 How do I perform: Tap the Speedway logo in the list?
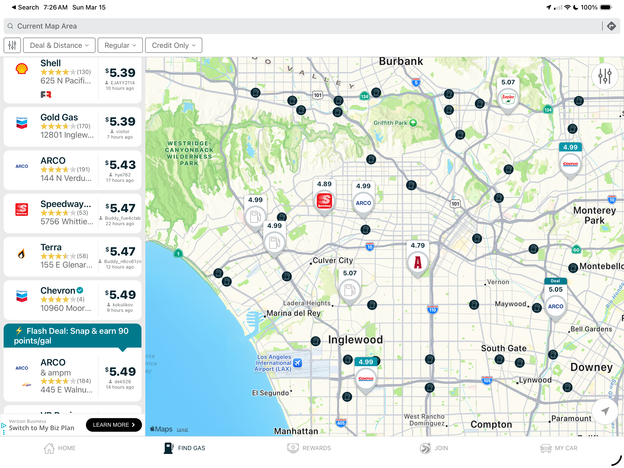pyautogui.click(x=22, y=209)
